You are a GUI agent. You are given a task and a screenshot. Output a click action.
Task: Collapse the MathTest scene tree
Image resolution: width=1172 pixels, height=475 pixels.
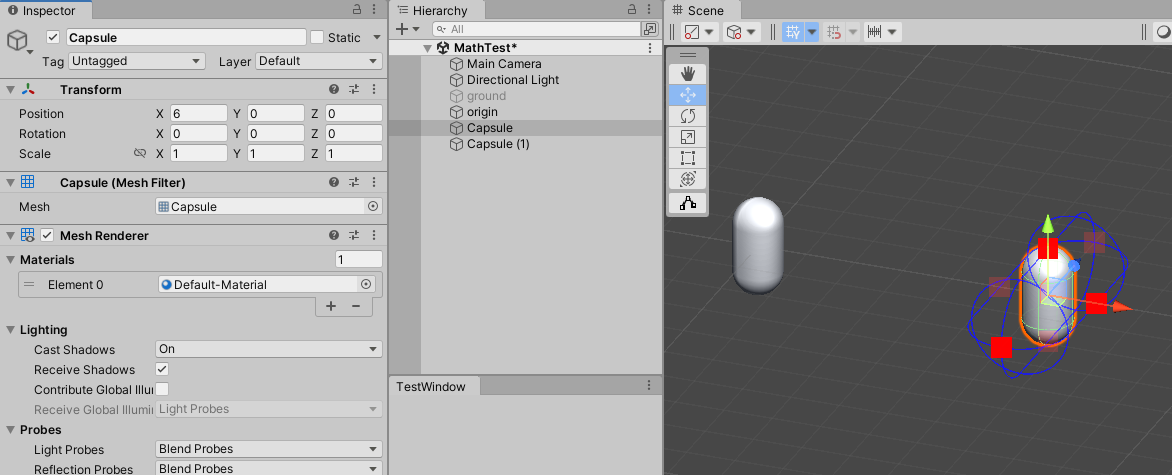click(427, 48)
